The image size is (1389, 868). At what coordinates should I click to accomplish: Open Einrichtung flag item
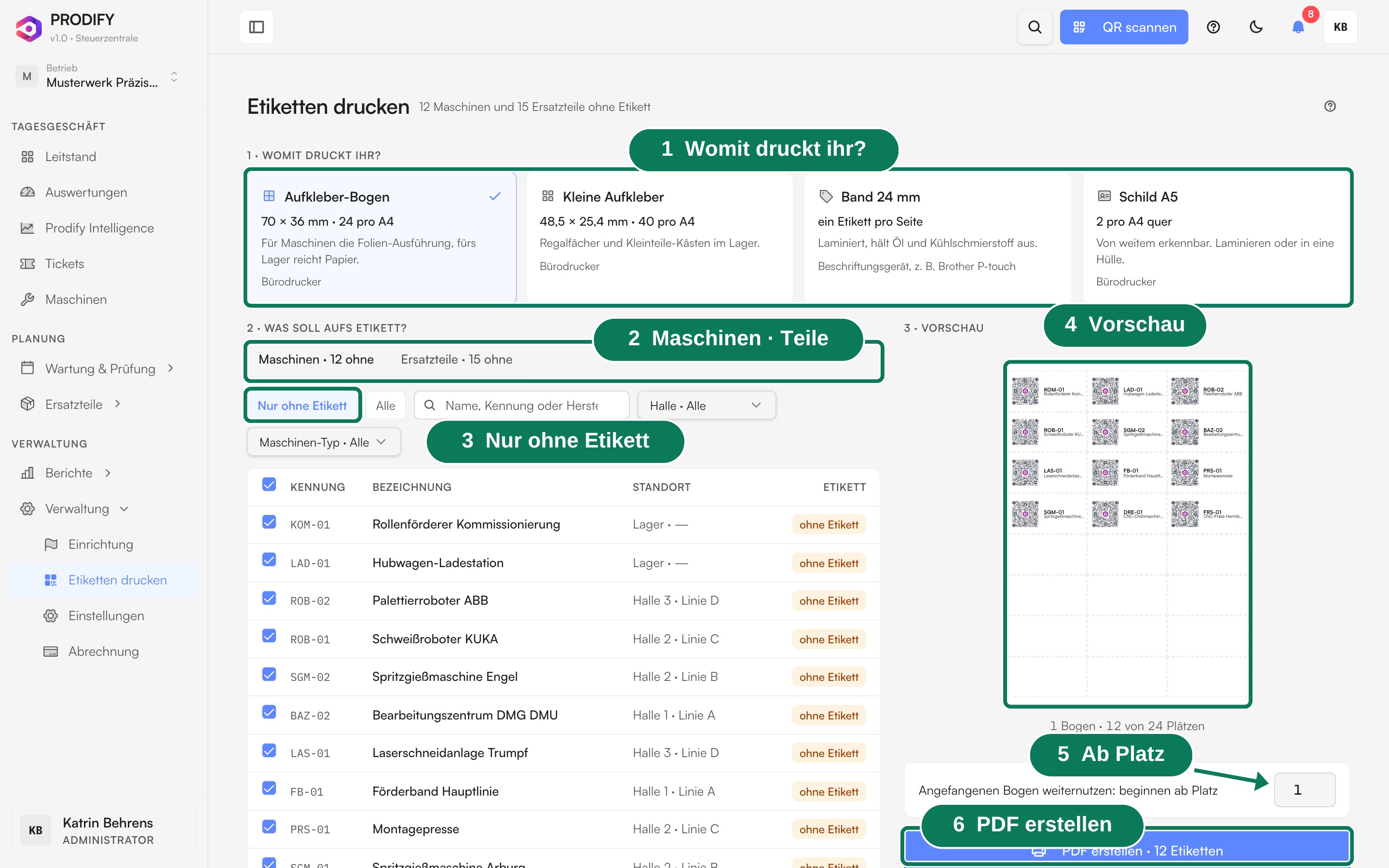pos(103,544)
